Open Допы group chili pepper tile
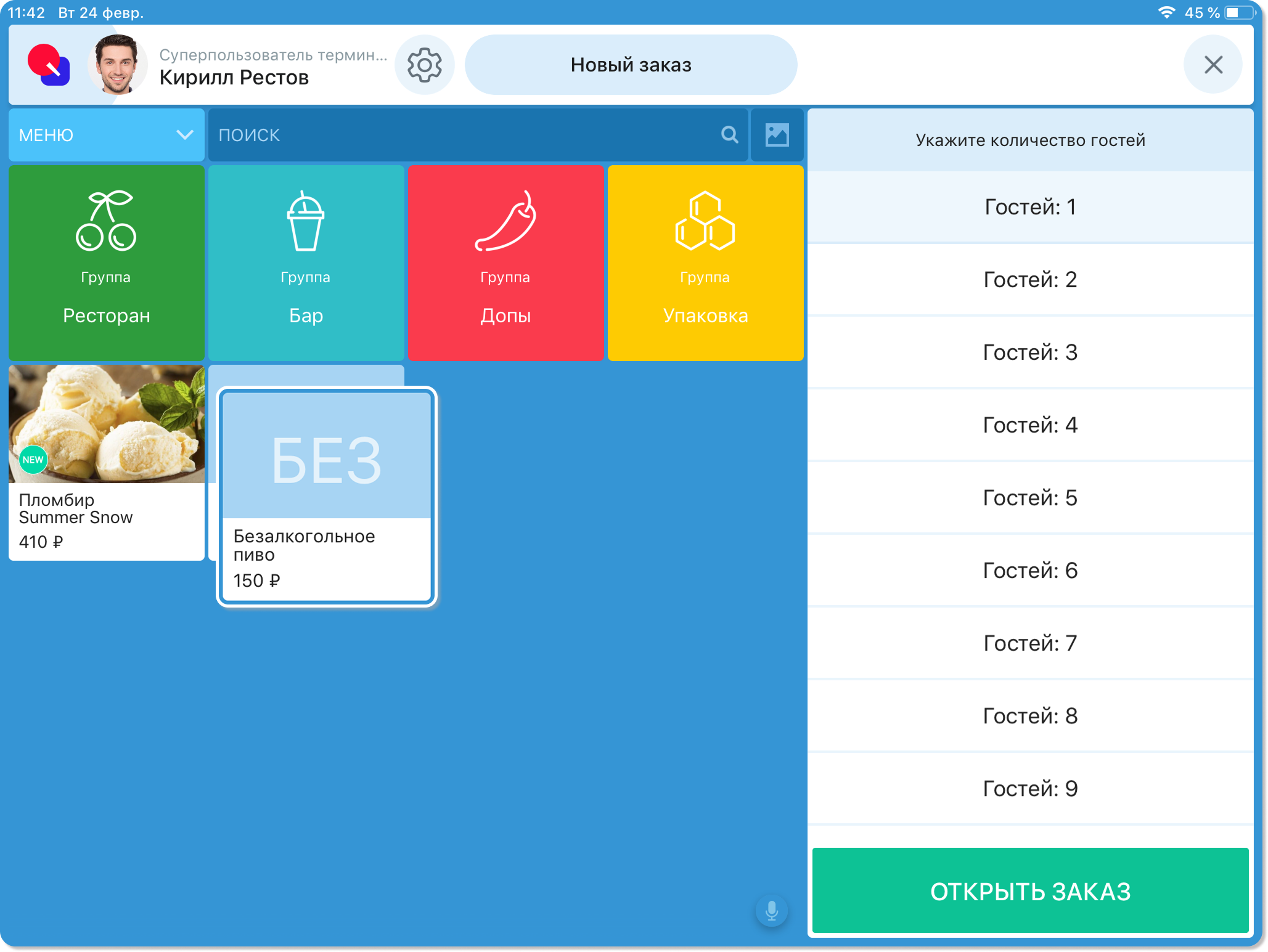Image resolution: width=1268 pixels, height=952 pixels. point(505,262)
